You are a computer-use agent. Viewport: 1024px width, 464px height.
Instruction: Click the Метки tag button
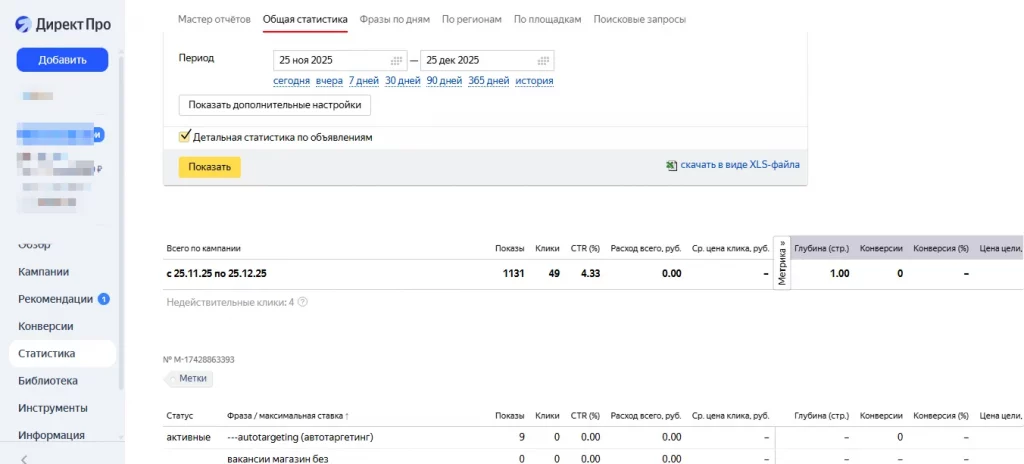[191, 378]
